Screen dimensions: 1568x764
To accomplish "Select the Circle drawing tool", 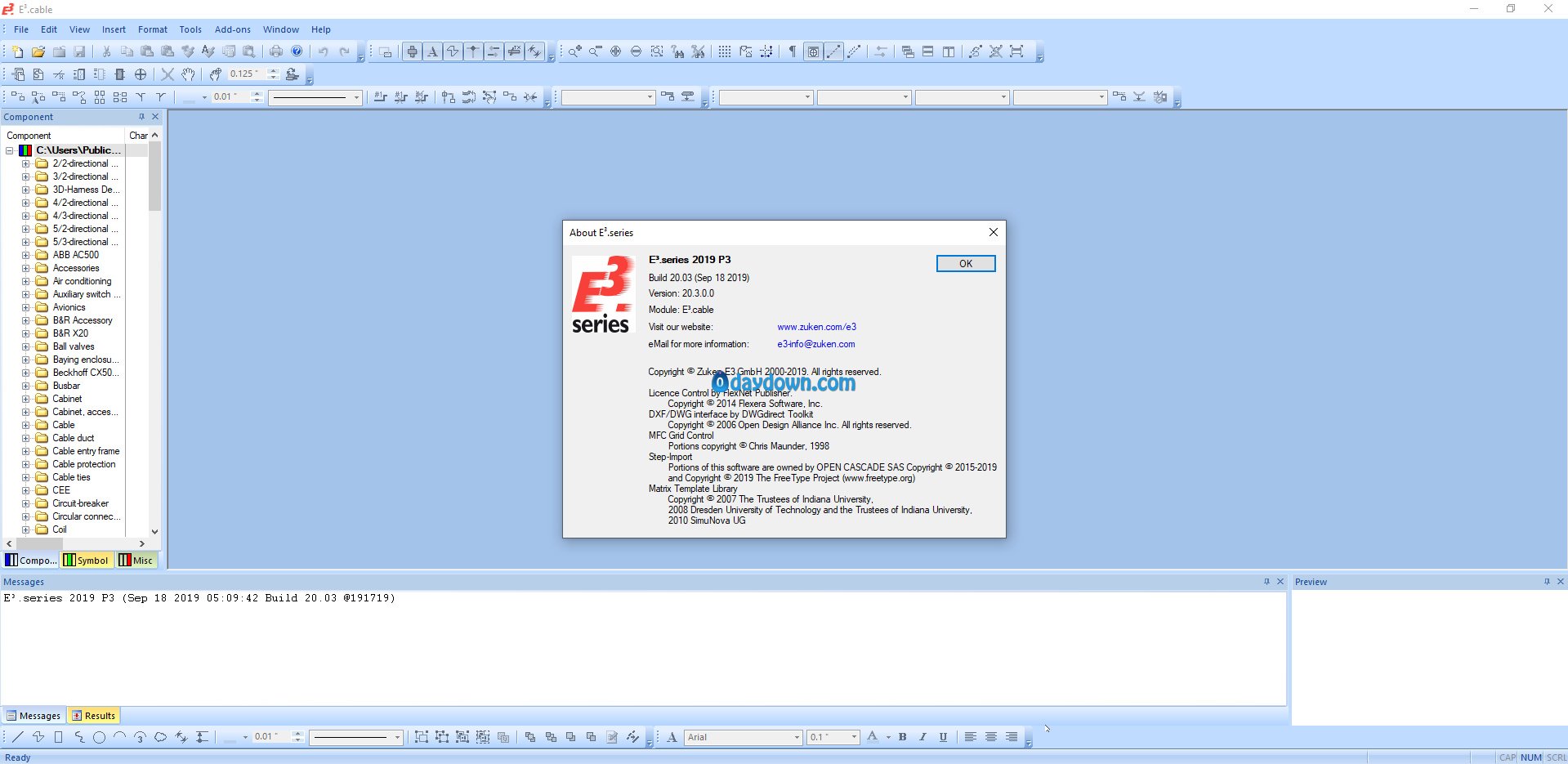I will (99, 737).
